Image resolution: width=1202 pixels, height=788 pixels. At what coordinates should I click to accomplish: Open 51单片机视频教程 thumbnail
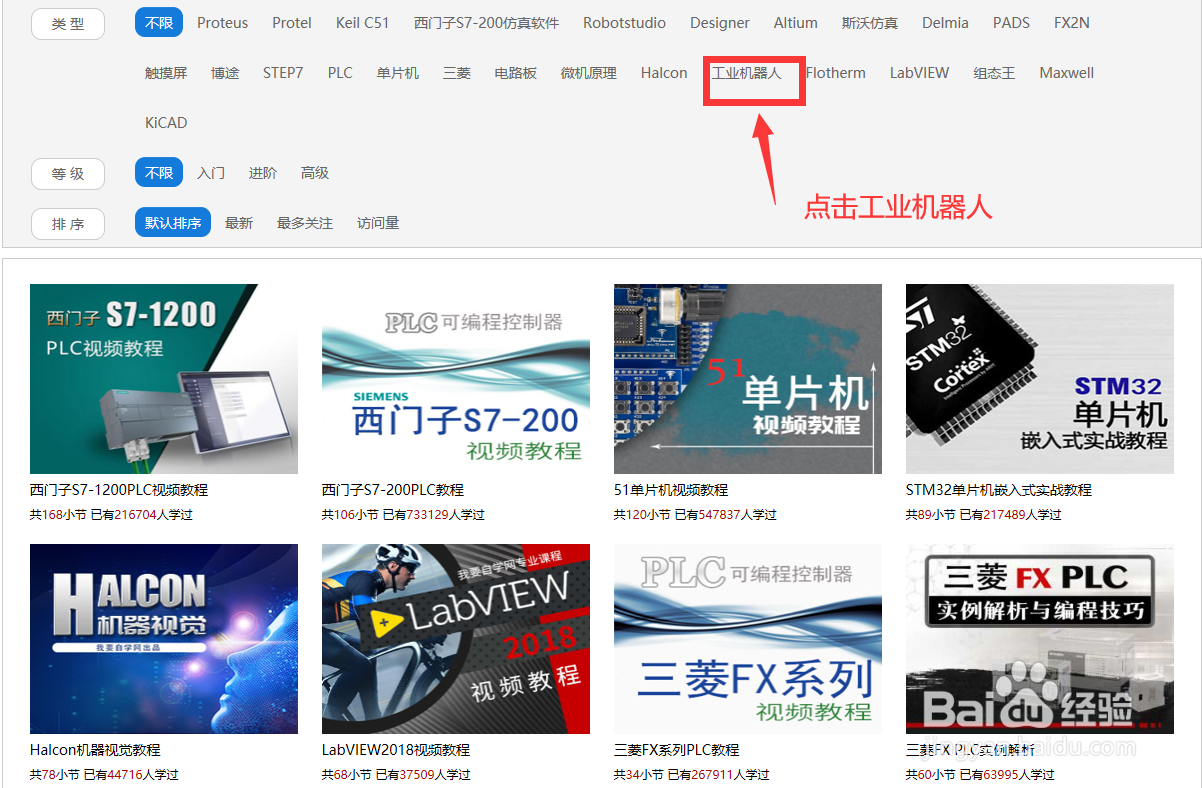pos(748,379)
